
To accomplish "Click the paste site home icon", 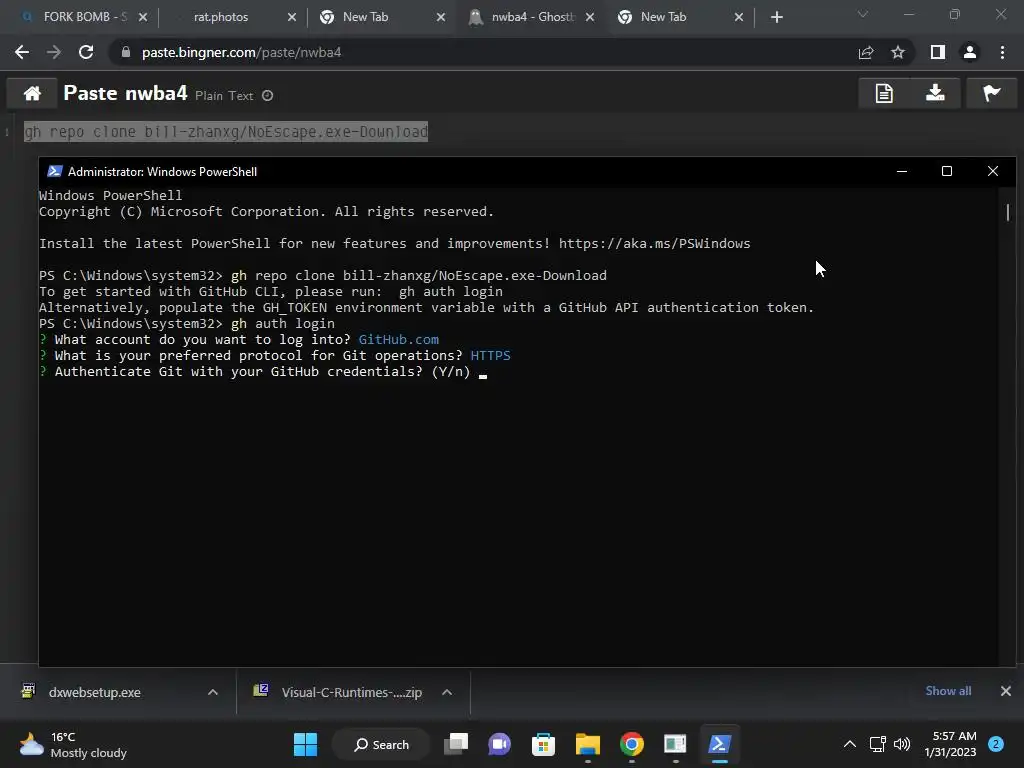I will point(32,93).
